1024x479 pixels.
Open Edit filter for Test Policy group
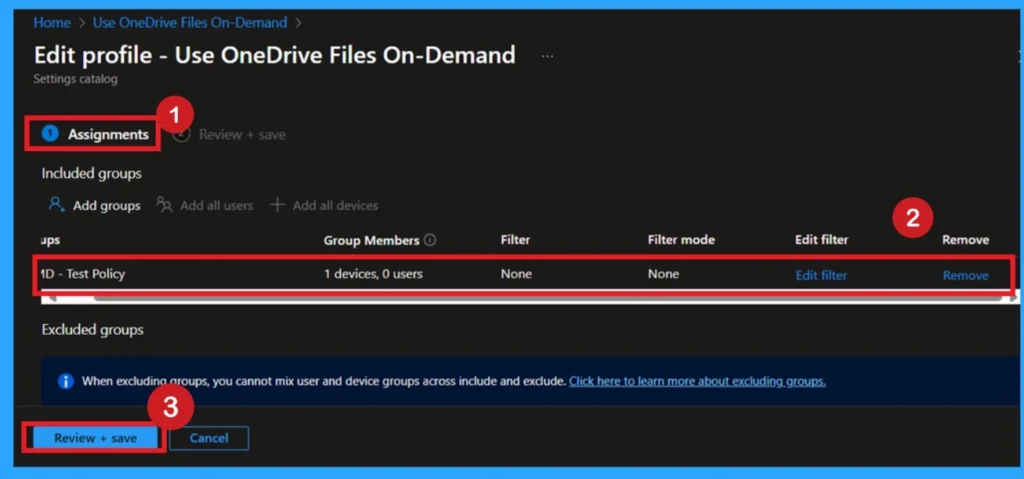coord(821,275)
